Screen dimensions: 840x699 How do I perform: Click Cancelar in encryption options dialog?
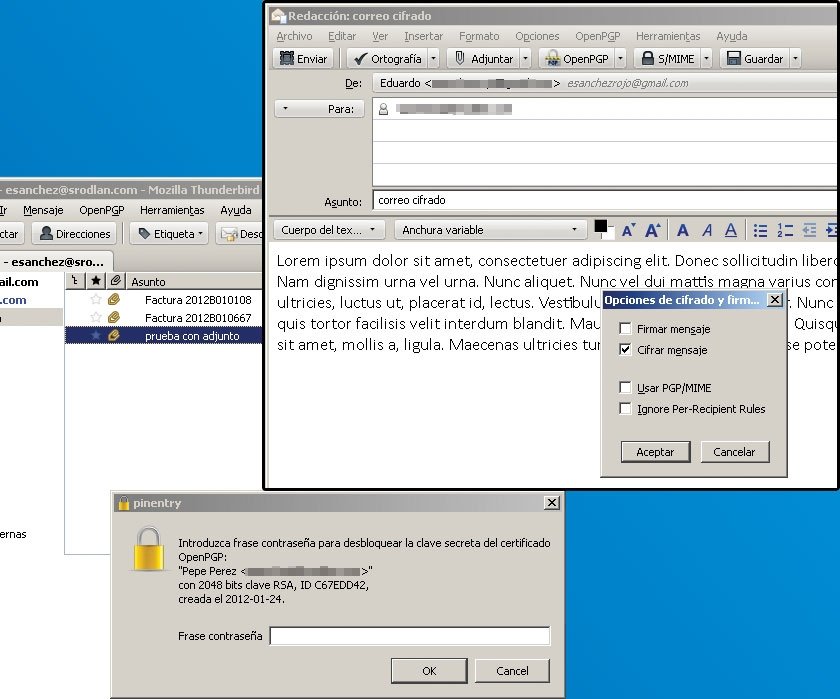(734, 452)
